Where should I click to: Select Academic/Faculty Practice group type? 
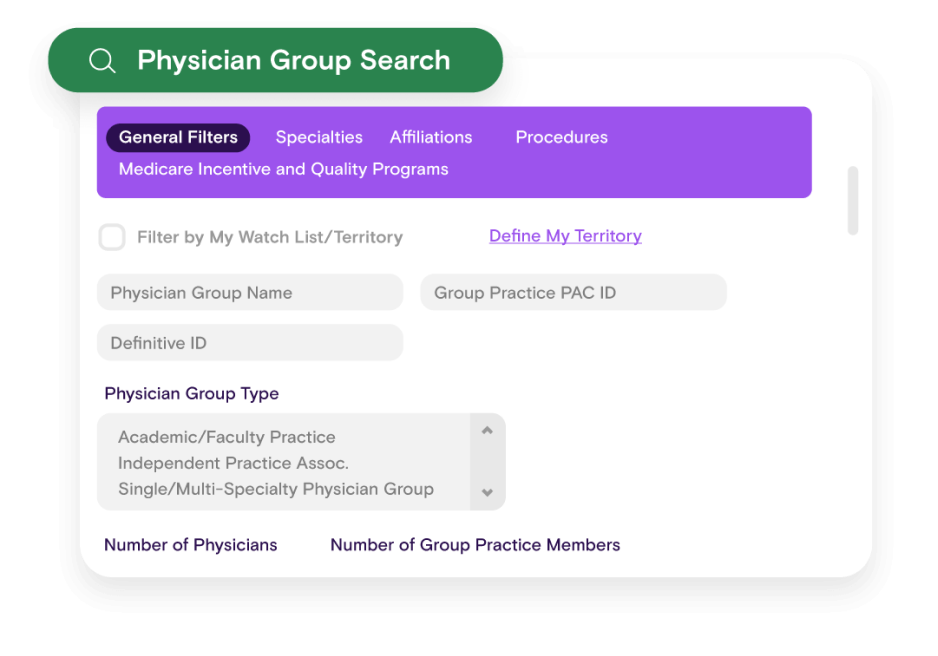click(x=227, y=437)
